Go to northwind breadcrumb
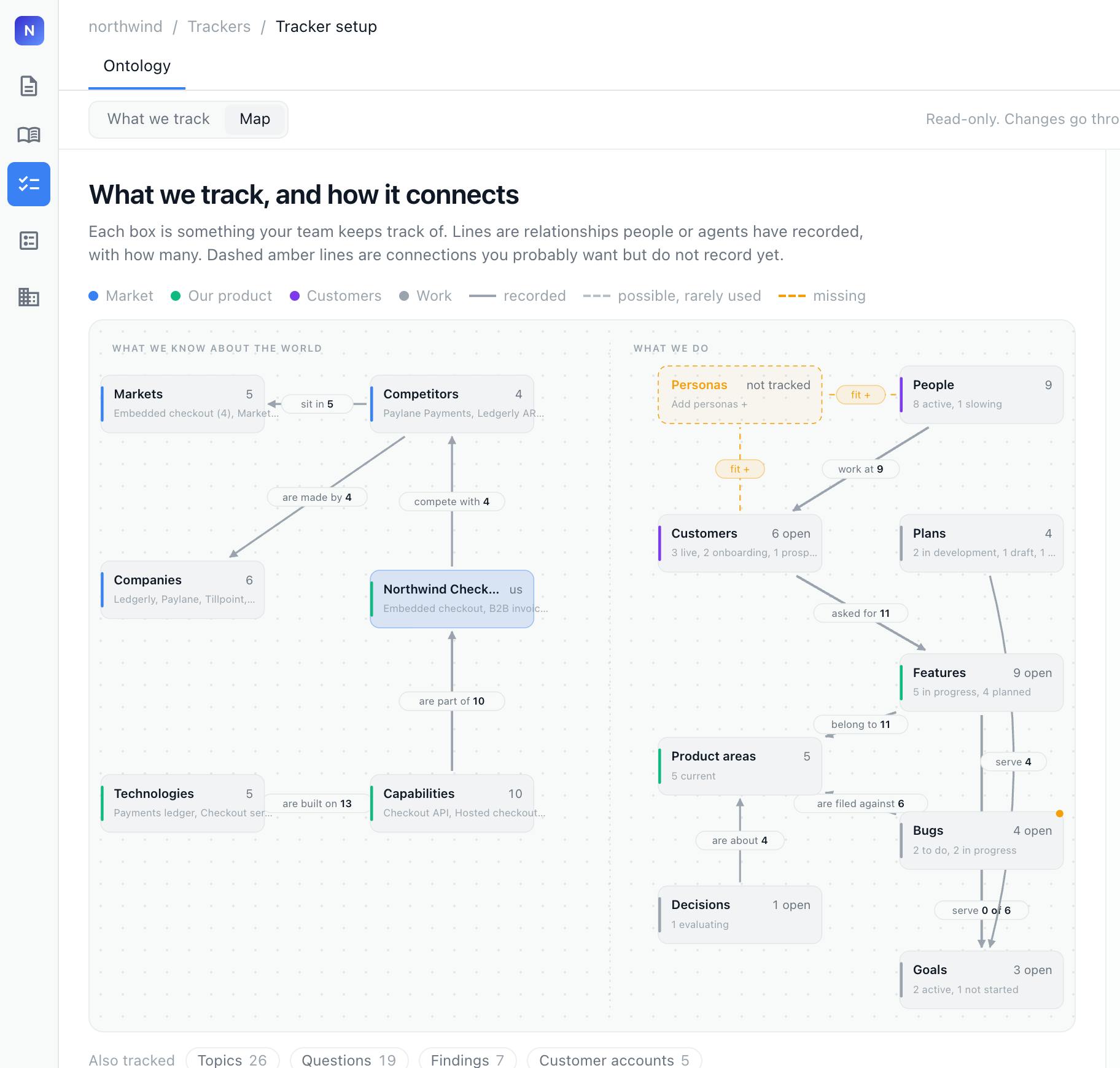The width and height of the screenshot is (1120, 1068). [125, 26]
